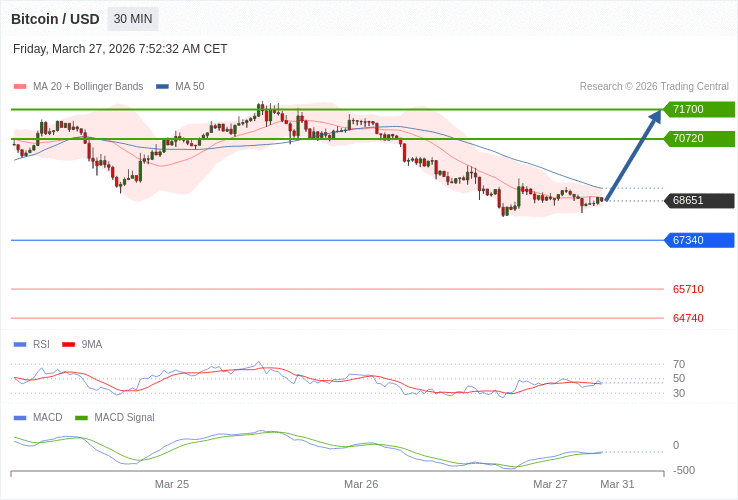Click the MA 50 legend swatch
The image size is (738, 500).
[x=162, y=87]
